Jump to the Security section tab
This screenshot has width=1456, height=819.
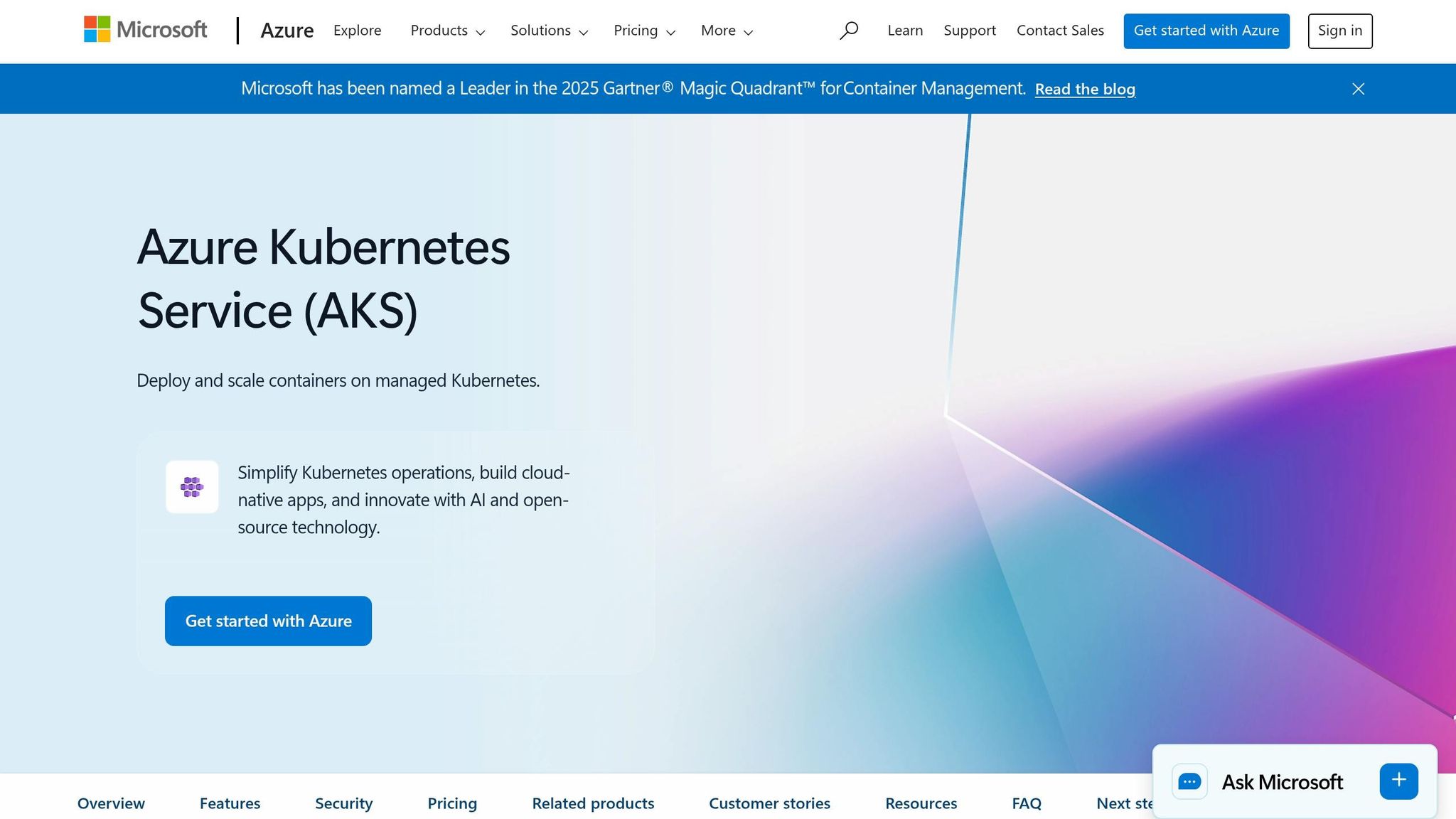(344, 803)
